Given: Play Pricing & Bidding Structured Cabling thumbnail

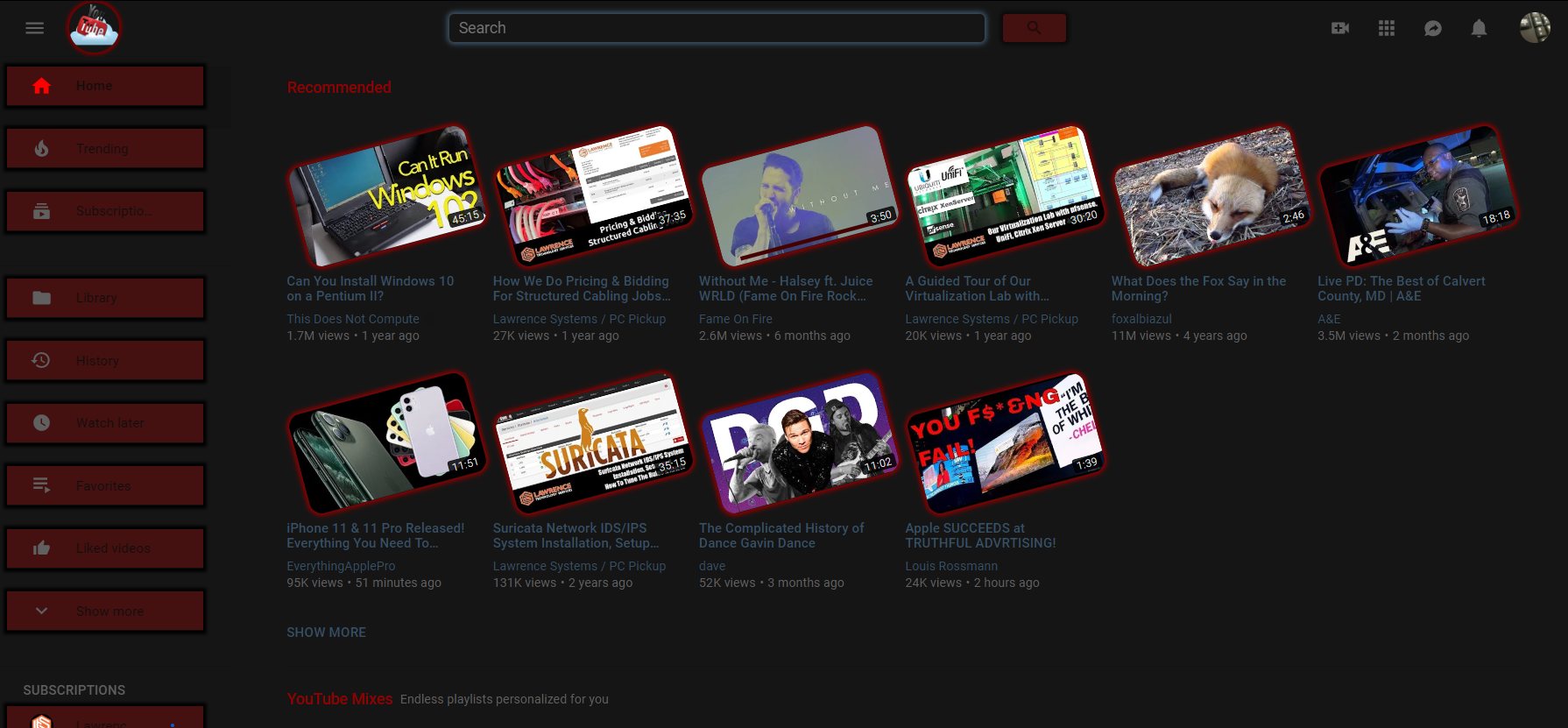Looking at the screenshot, I should point(592,195).
